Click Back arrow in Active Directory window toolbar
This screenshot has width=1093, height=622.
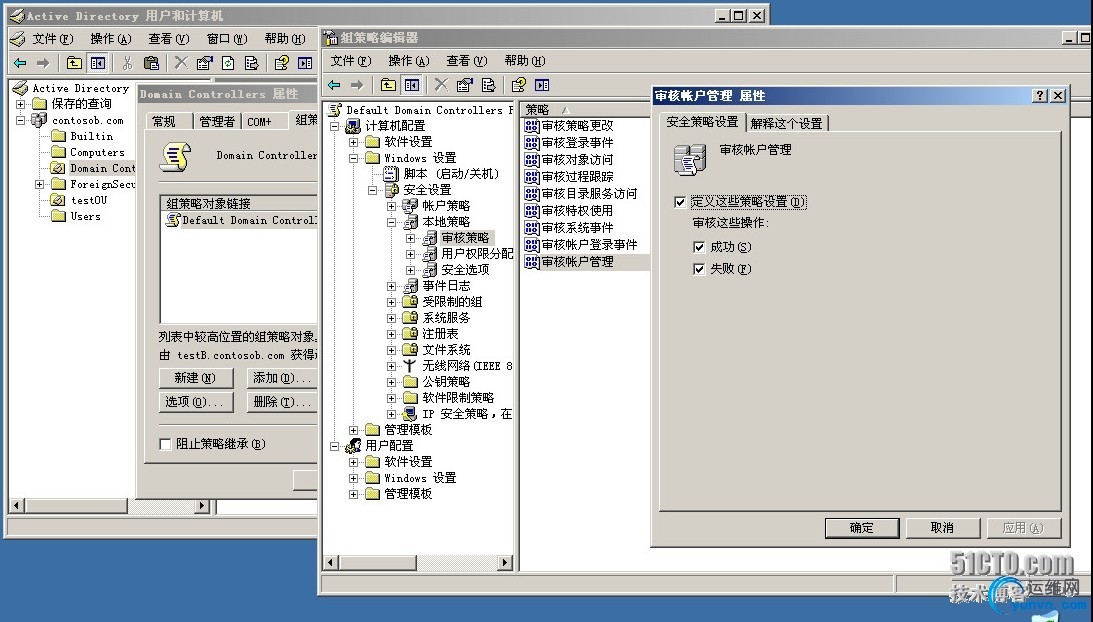(x=20, y=63)
